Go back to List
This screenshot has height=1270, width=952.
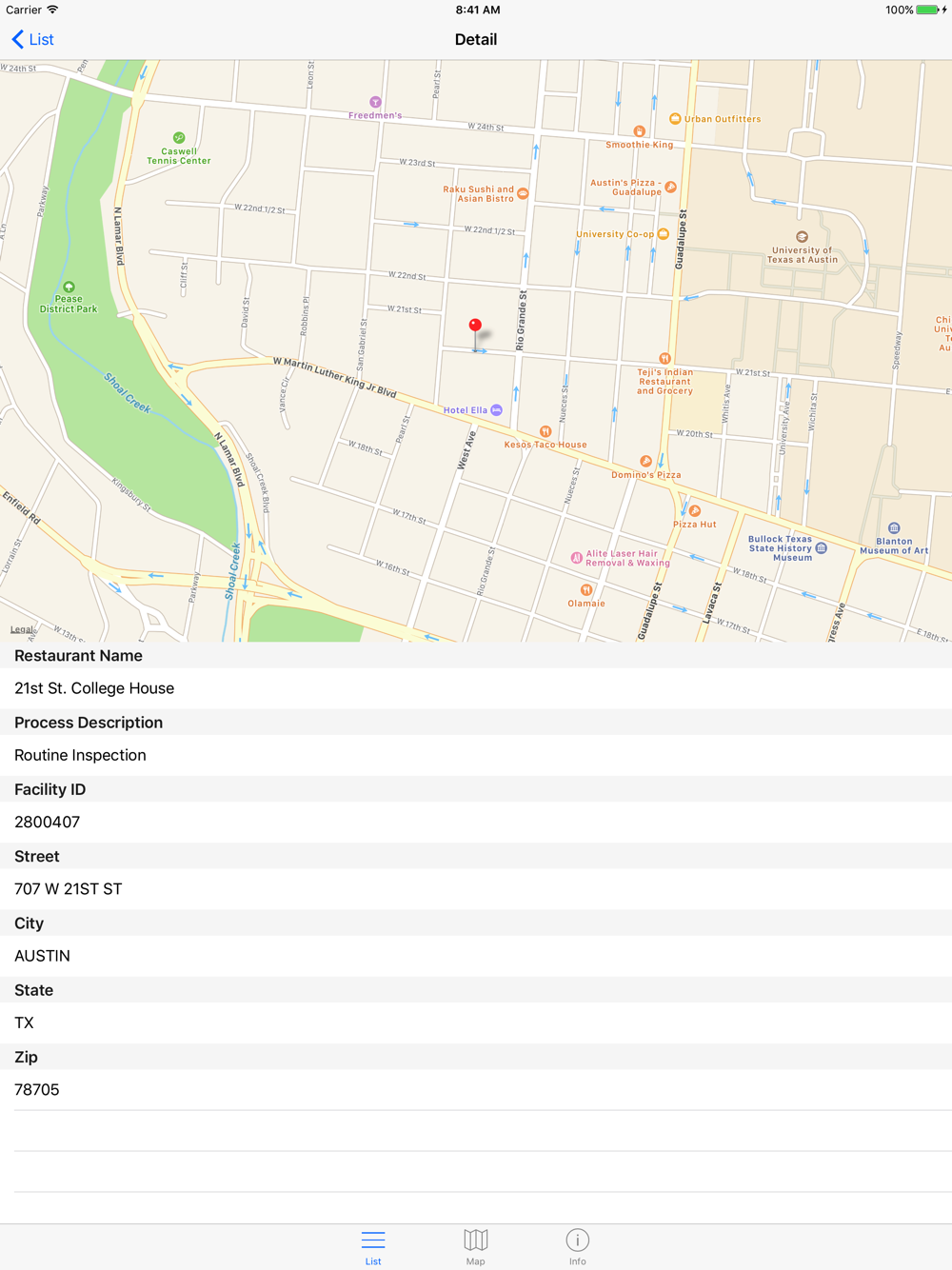tap(32, 39)
